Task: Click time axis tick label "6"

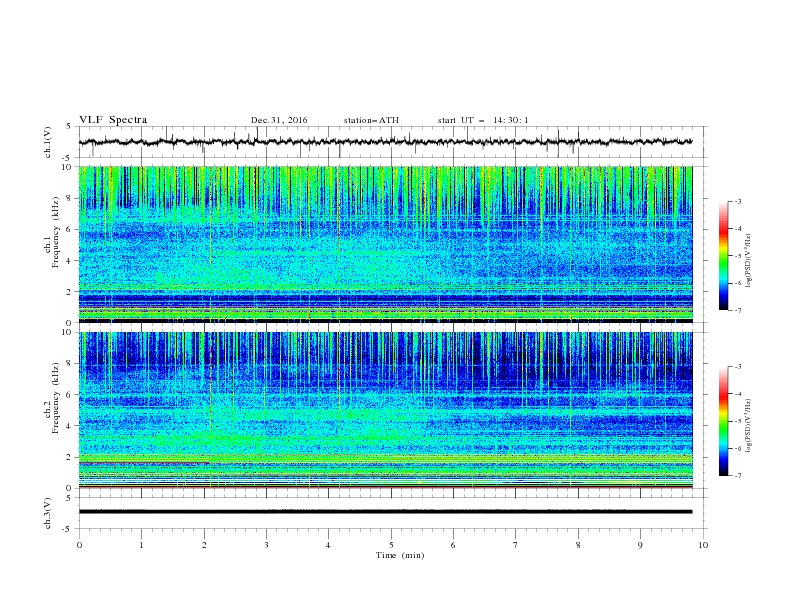Action: 454,545
